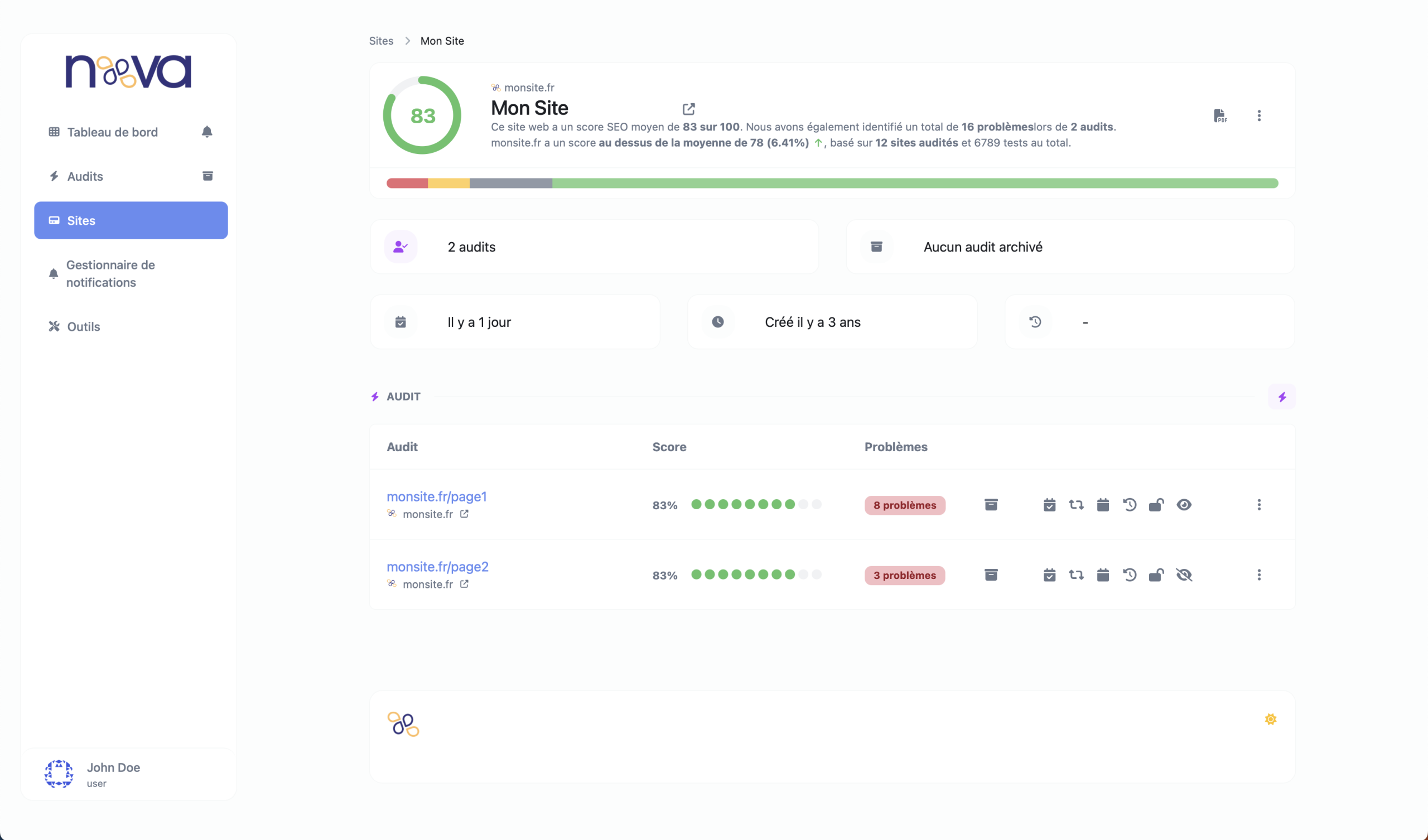
Task: Click the archive icon for monsite.fr/page1
Action: point(991,504)
